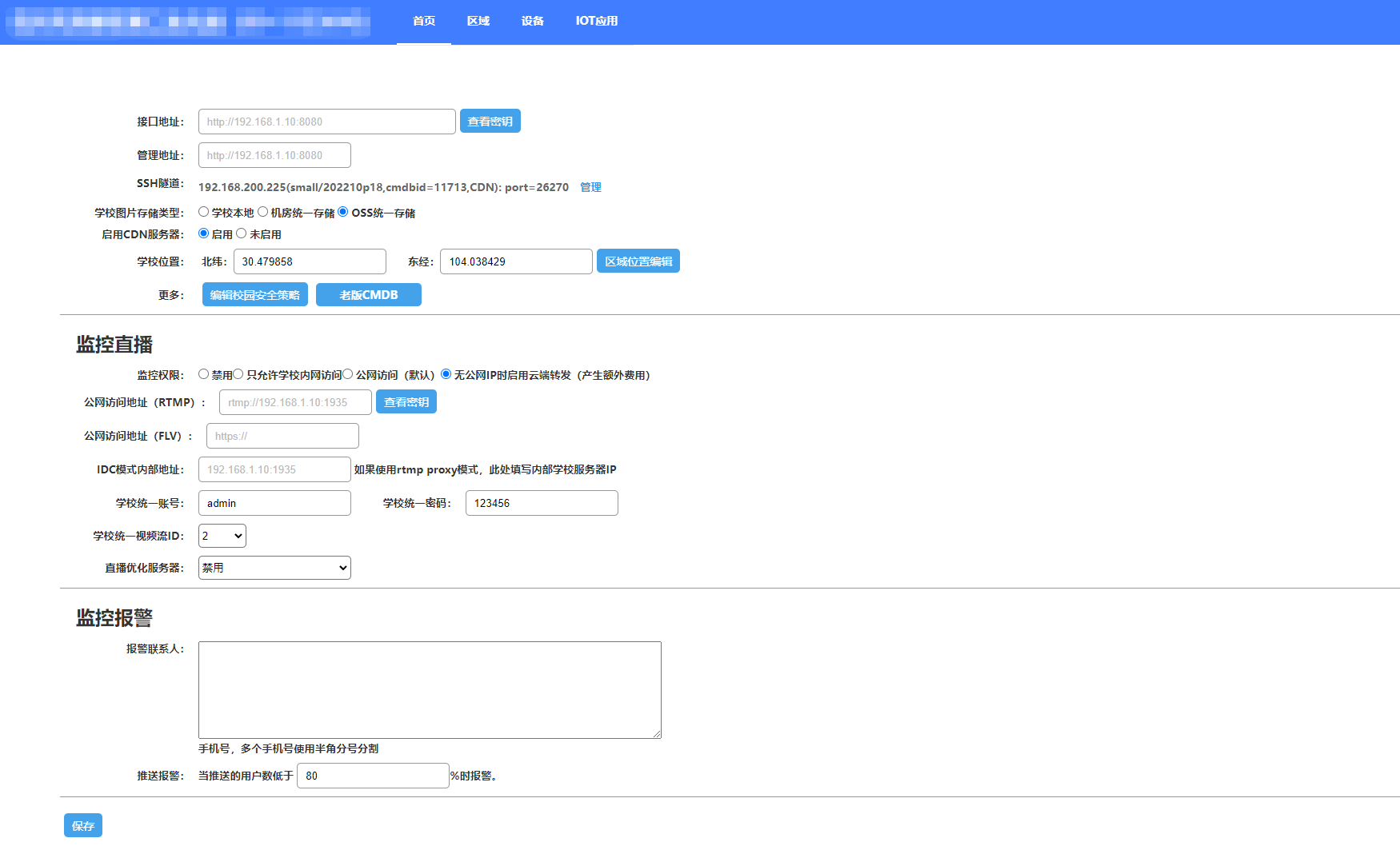This screenshot has width=1400, height=854.
Task: Open 编辑校园安全策略 button
Action: [x=254, y=295]
